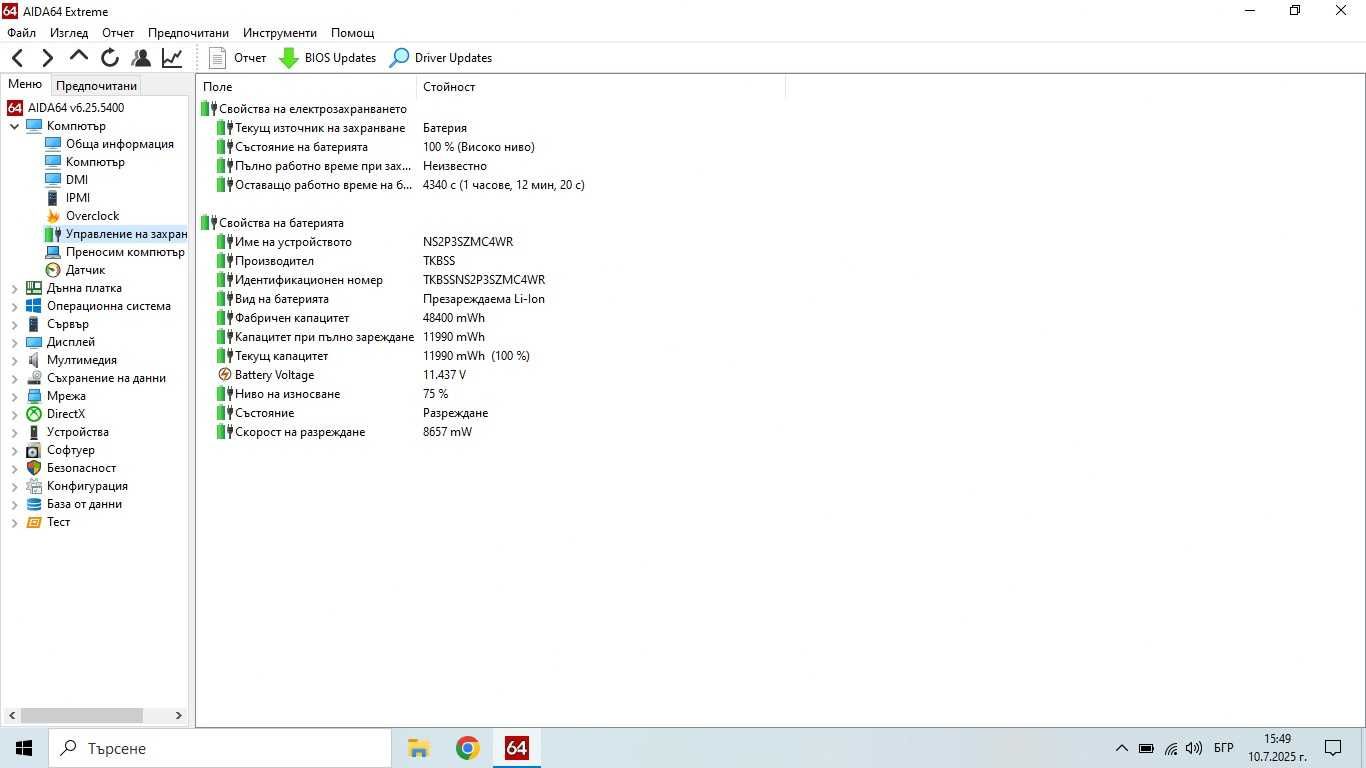Go up one level with the up arrow icon
1366x768 pixels.
[x=79, y=57]
